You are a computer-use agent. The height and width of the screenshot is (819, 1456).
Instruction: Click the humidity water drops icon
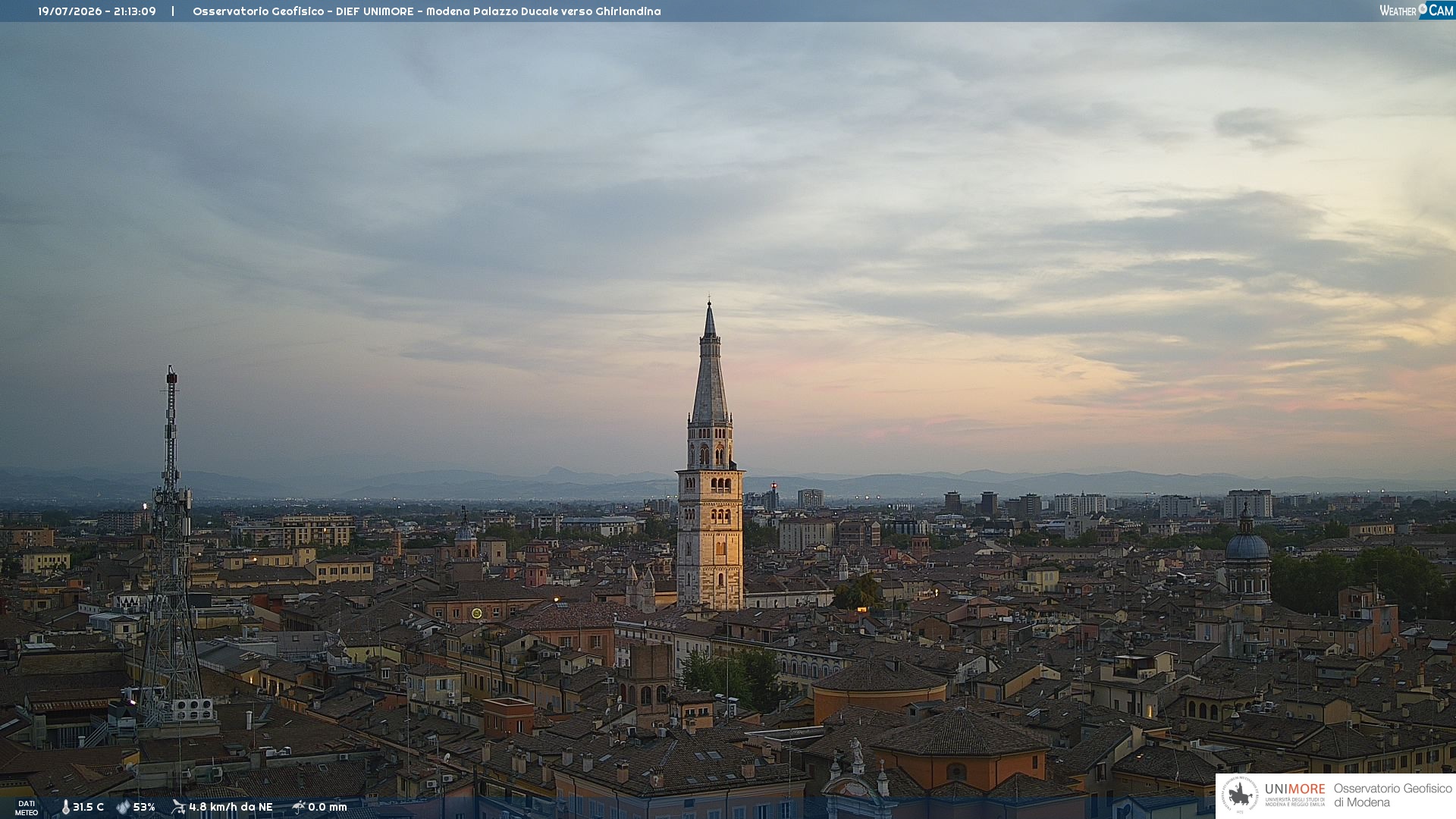[123, 807]
